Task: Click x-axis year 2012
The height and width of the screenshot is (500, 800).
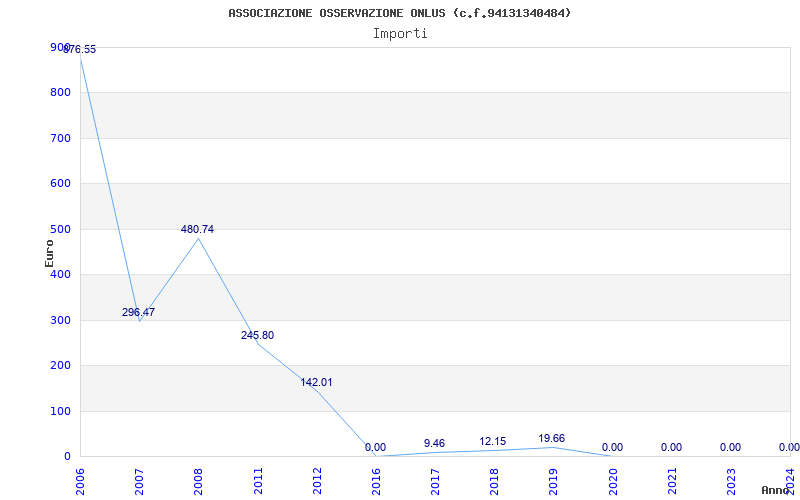Action: (x=317, y=481)
